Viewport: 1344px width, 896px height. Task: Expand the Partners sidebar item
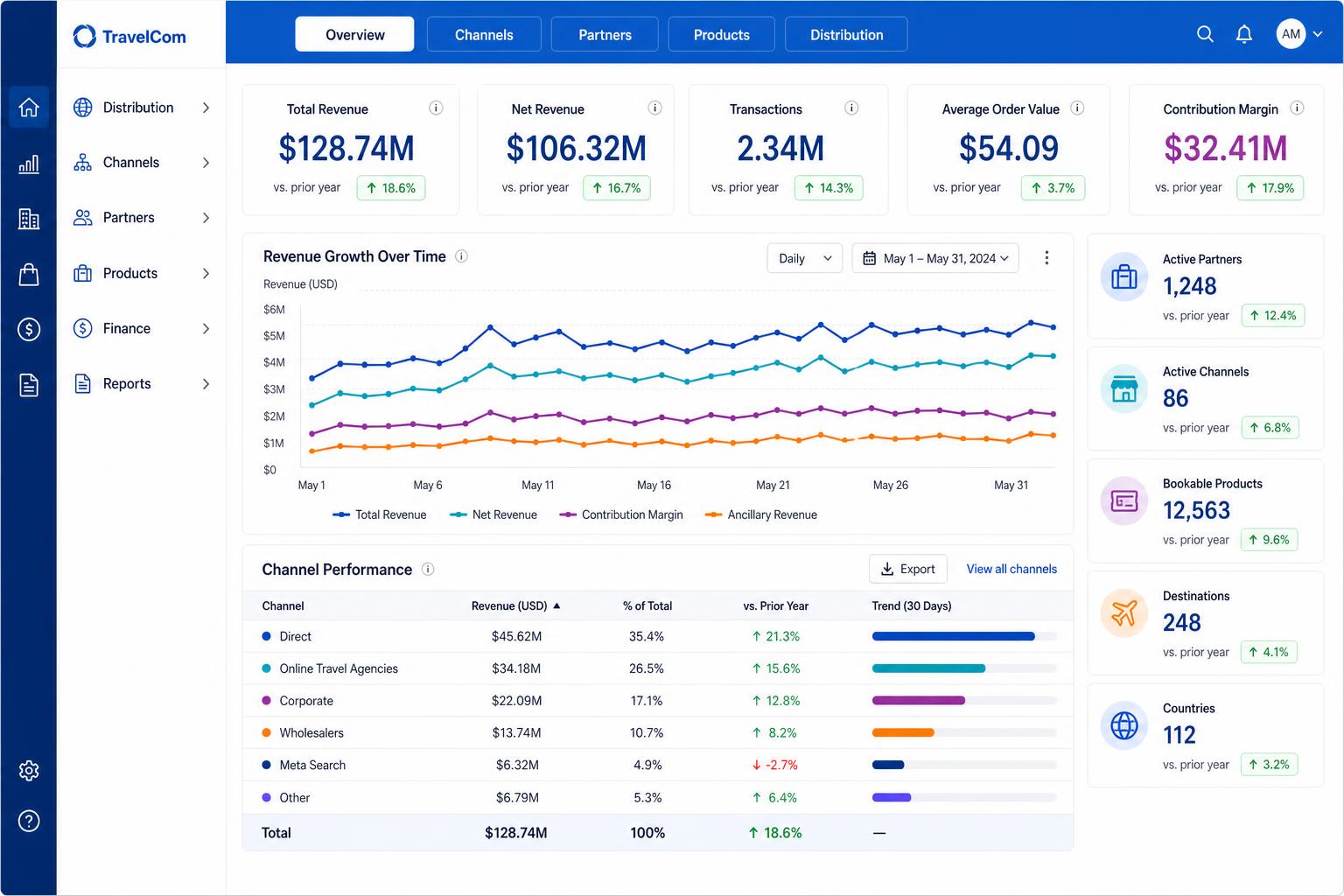142,218
